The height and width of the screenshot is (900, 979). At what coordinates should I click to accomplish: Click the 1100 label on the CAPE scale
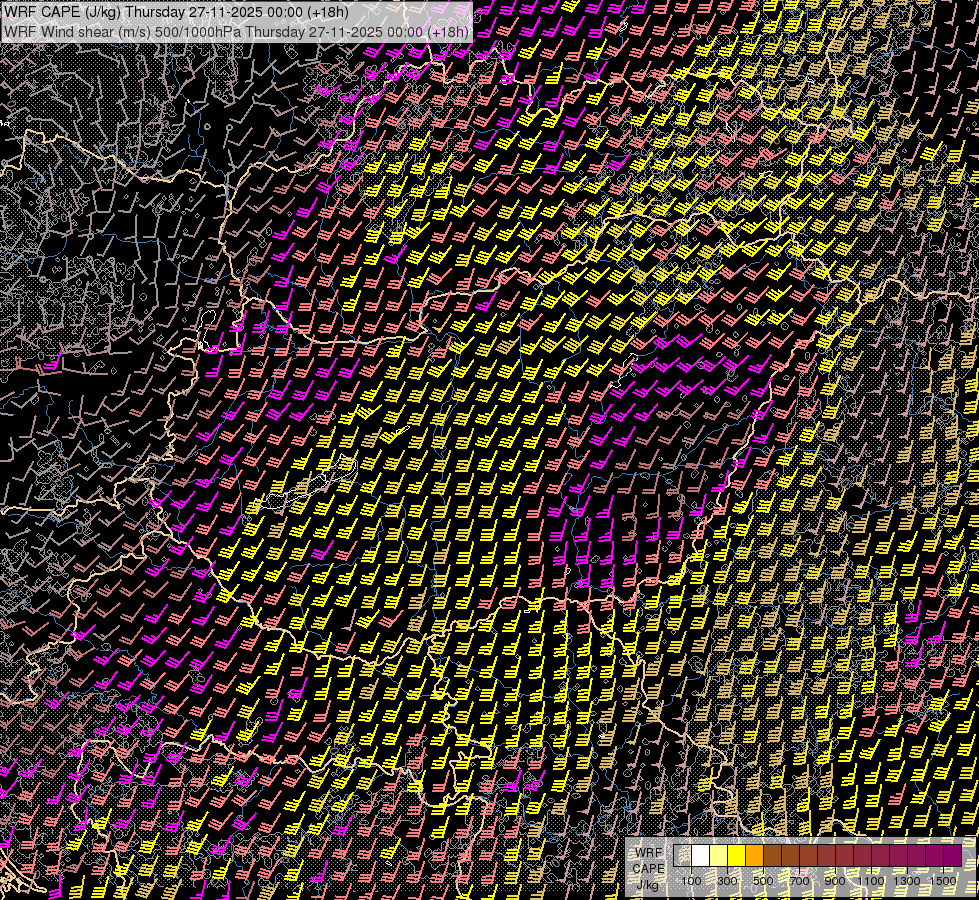[871, 881]
